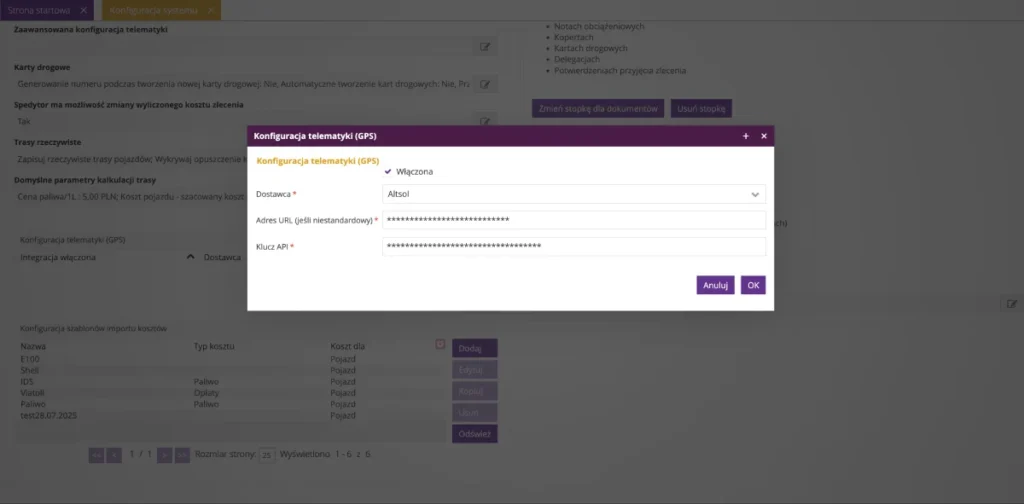1024x504 pixels.
Task: Switch to the Strona startowa tab
Action: (39, 10)
